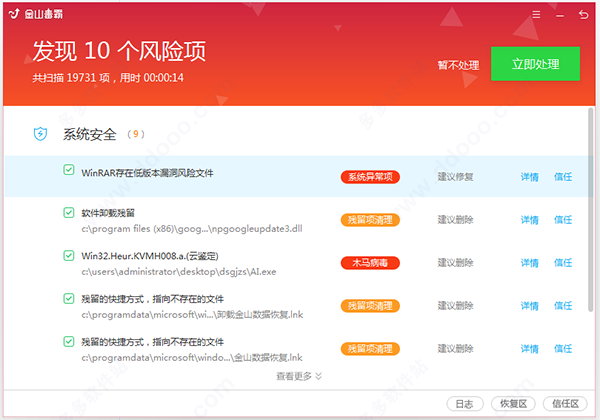Click the 暂不处理 link
This screenshot has height=420, width=600.
coord(458,65)
